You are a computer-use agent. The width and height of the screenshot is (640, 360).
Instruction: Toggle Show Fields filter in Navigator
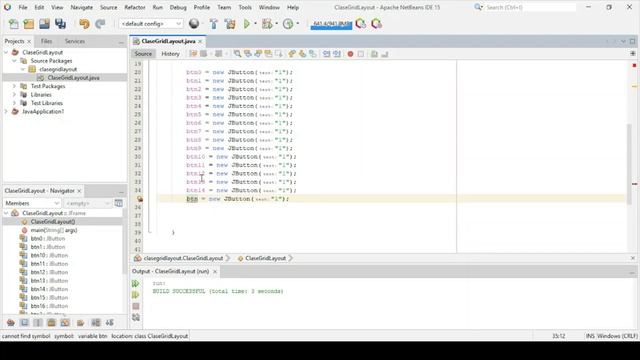tap(24, 323)
